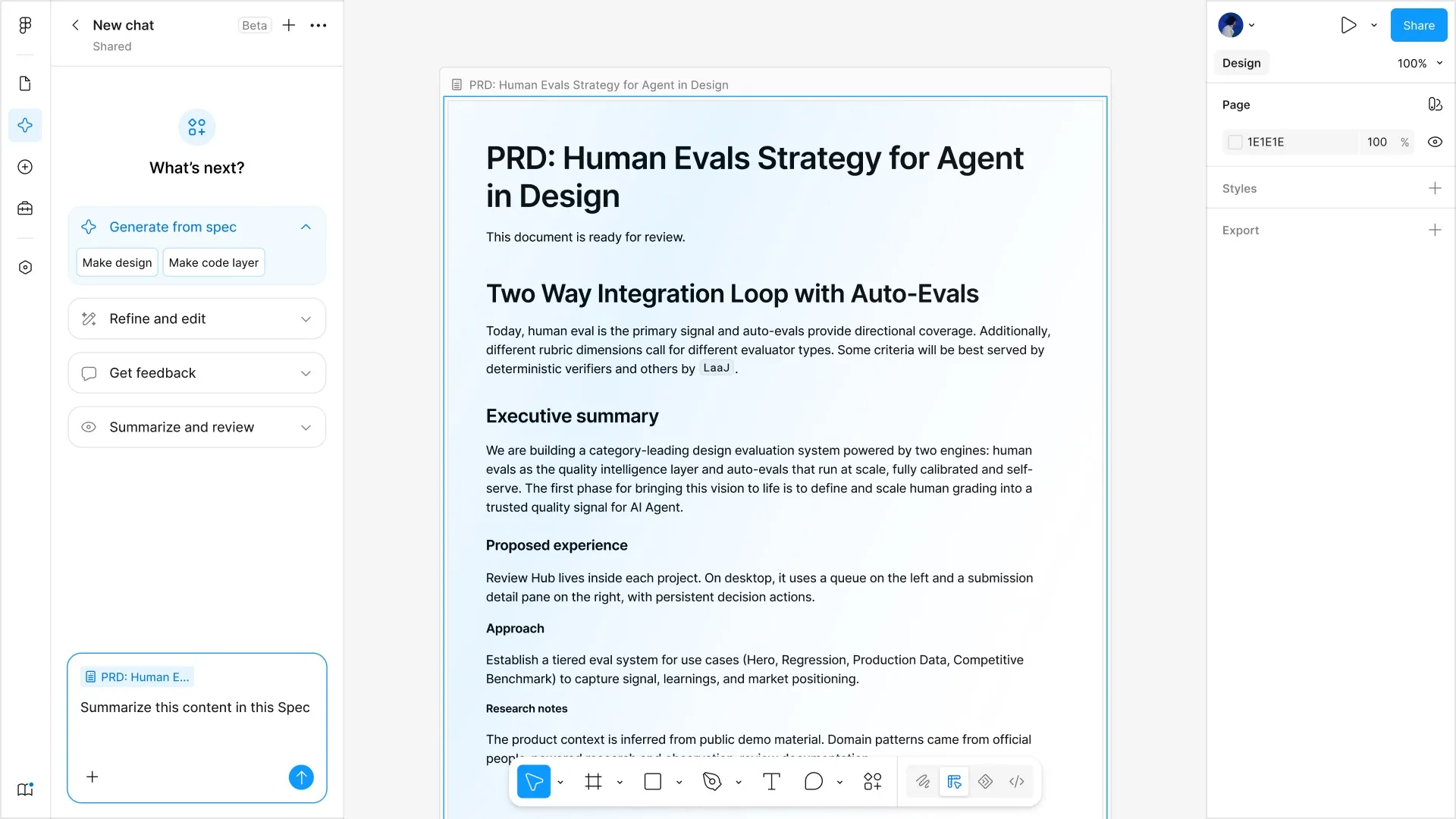Click the hexagon settings icon in left rail
The image size is (1456, 819).
pos(25,268)
